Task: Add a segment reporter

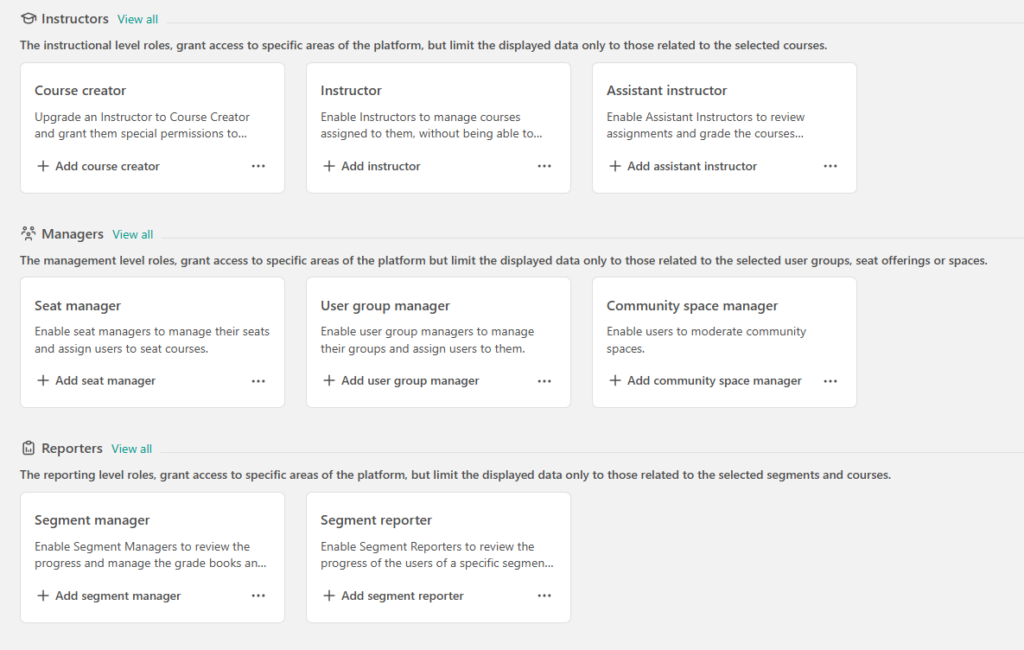Action: (402, 596)
